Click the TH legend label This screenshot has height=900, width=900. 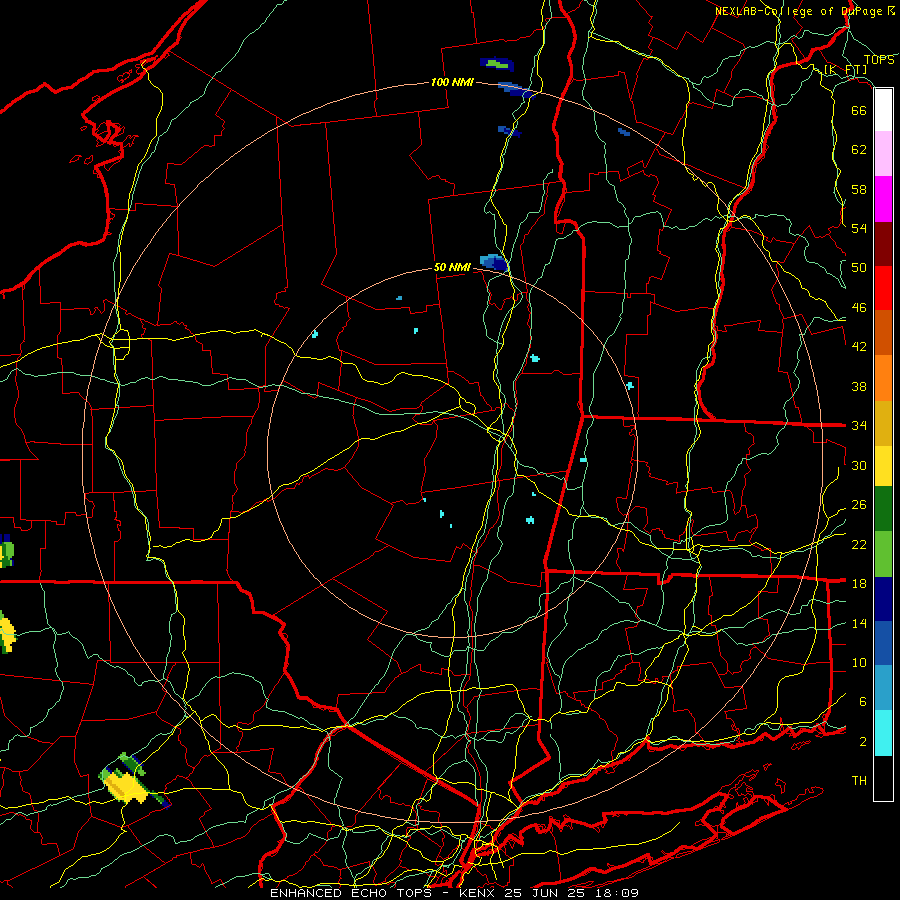[859, 781]
